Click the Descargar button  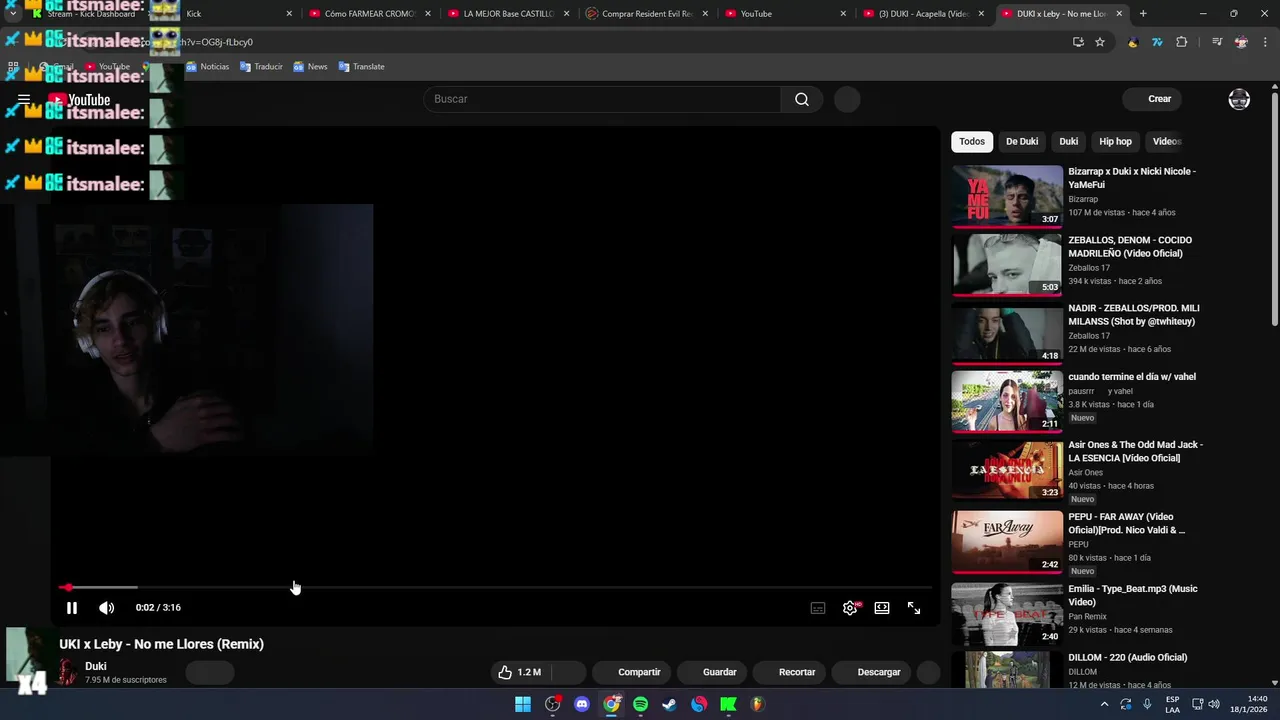tap(871, 672)
